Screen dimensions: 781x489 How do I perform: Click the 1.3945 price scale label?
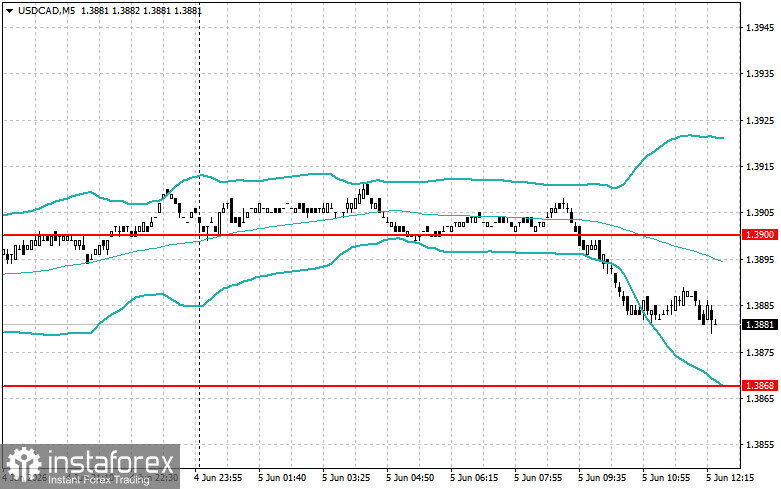tap(760, 27)
